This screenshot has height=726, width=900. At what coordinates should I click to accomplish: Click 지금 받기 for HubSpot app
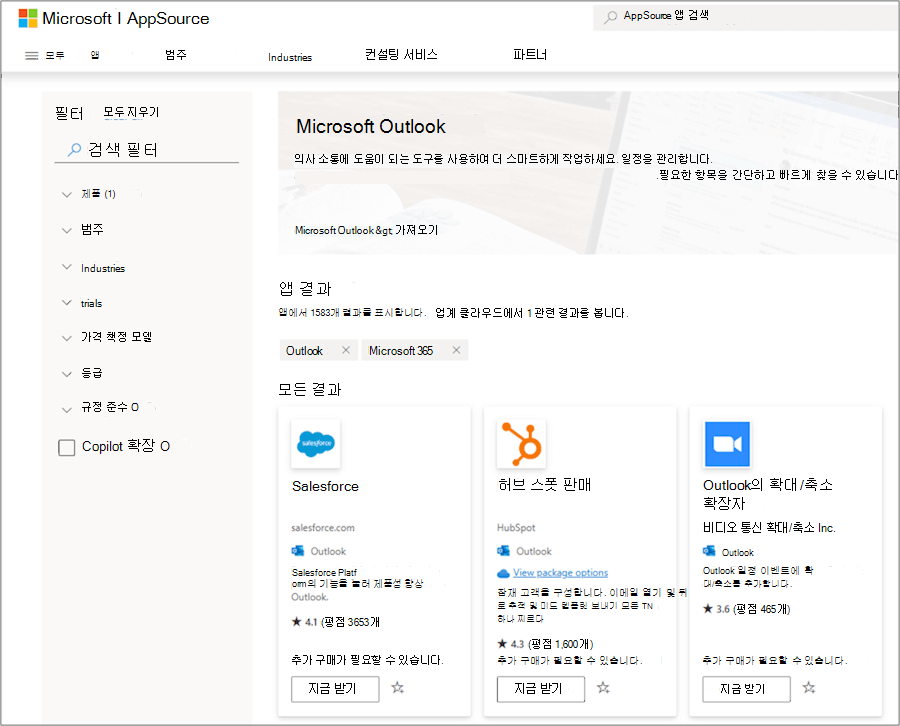[540, 689]
